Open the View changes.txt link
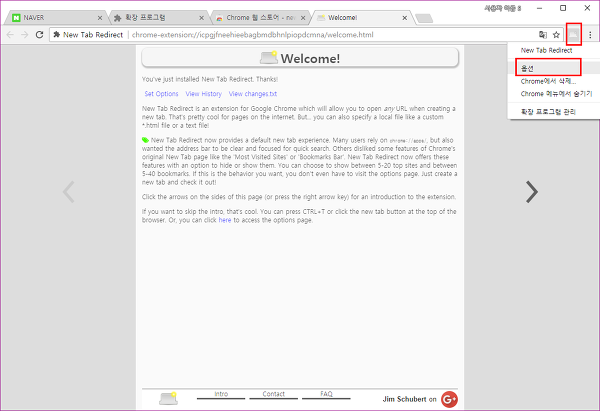The height and width of the screenshot is (411, 600). 253,94
